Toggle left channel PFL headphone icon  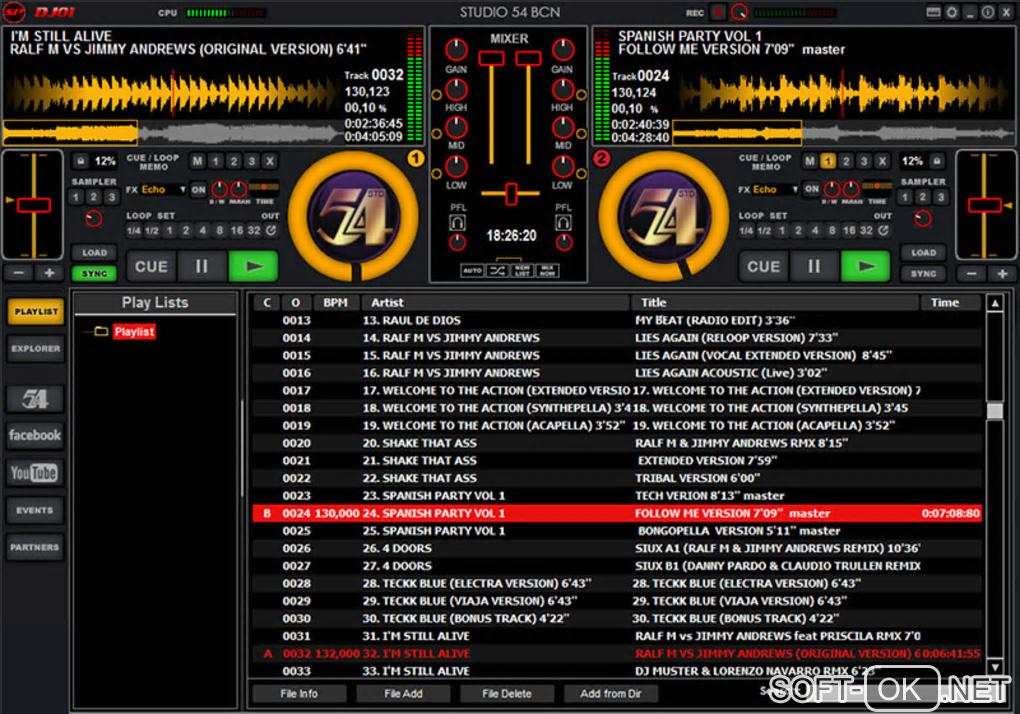pyautogui.click(x=457, y=223)
